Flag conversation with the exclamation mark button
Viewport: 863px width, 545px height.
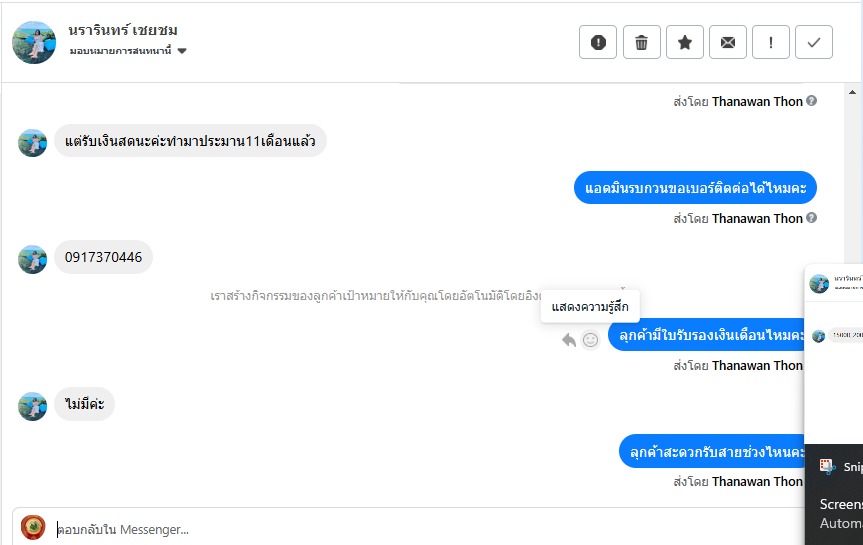click(x=771, y=42)
